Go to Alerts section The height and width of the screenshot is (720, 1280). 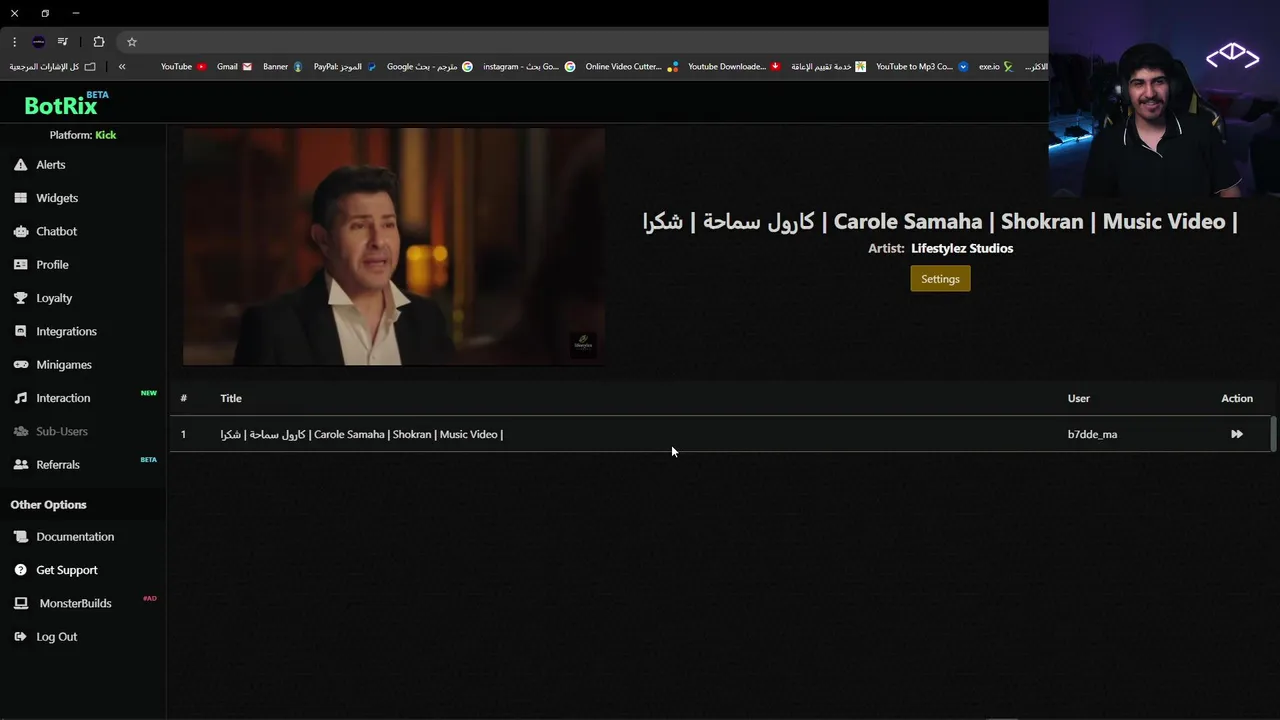(51, 165)
